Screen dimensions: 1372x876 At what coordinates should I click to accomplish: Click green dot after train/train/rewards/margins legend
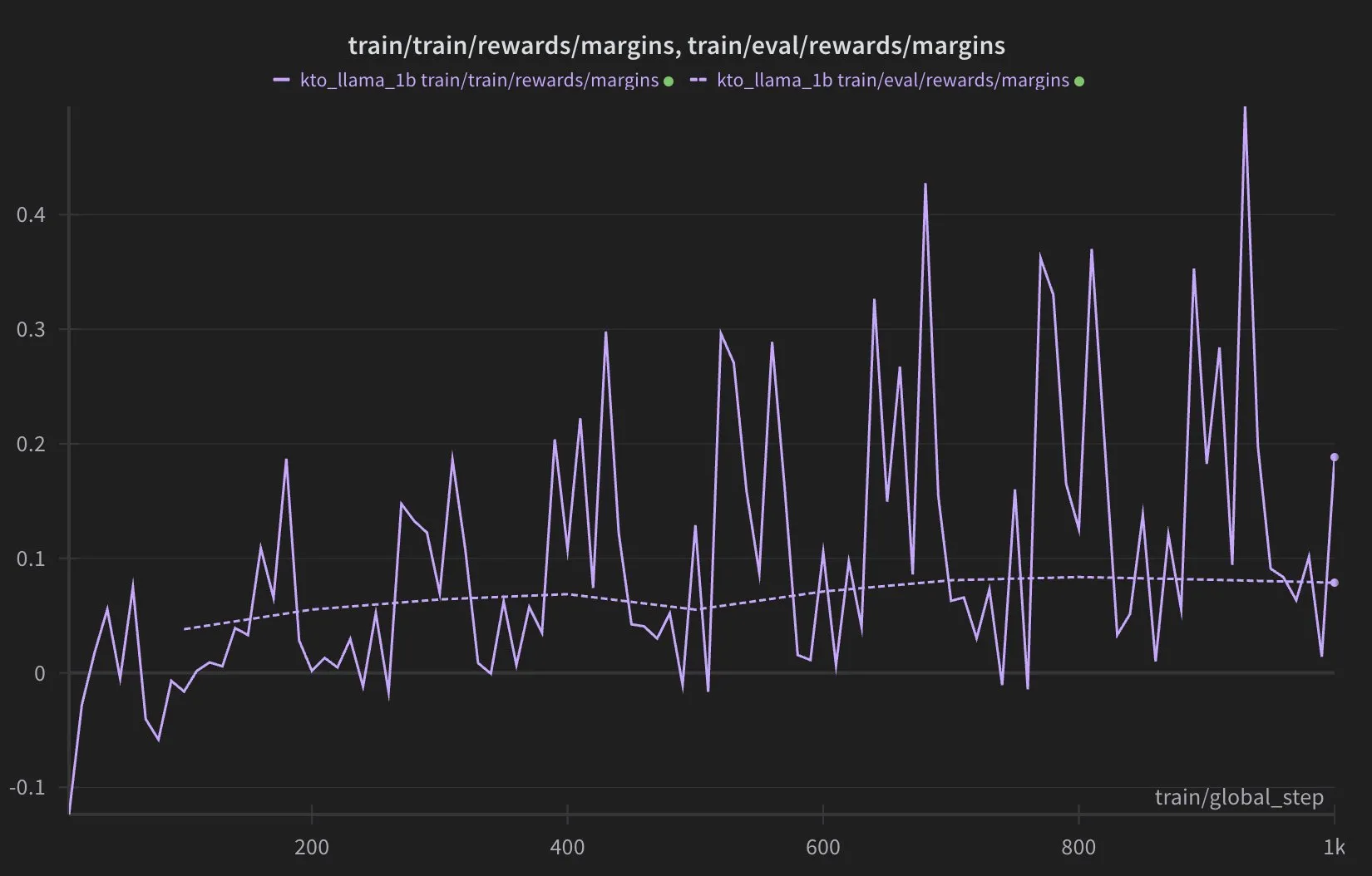tap(669, 81)
